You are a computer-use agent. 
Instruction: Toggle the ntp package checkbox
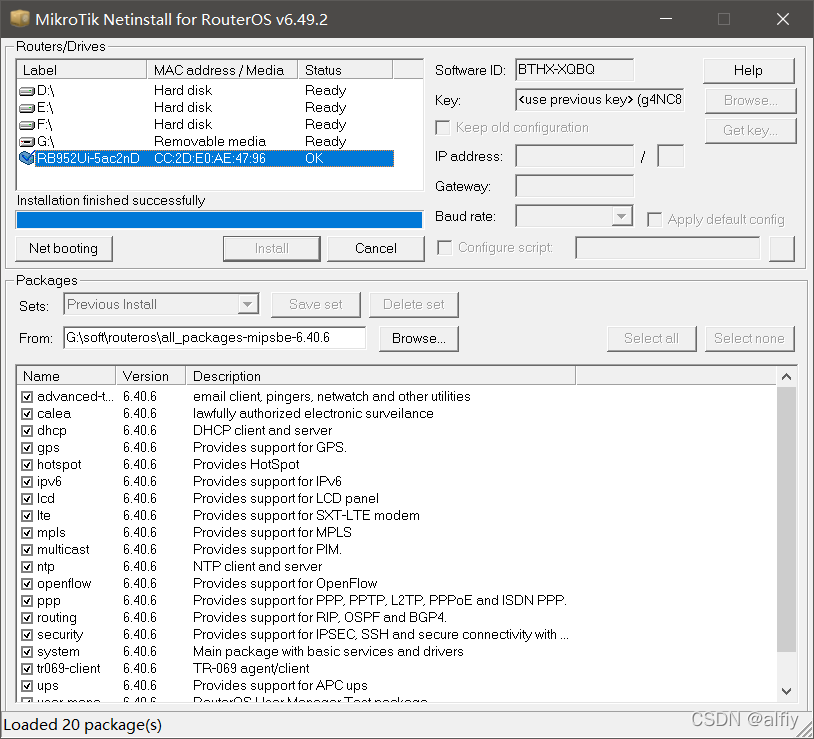(x=27, y=567)
